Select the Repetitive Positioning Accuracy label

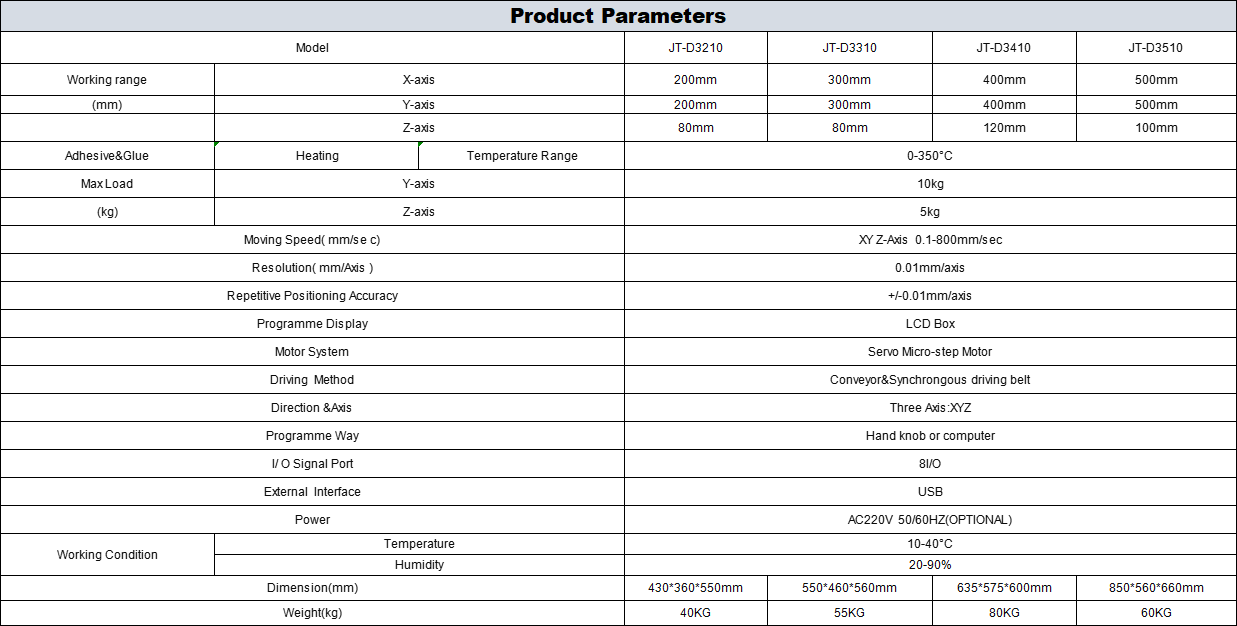[312, 296]
